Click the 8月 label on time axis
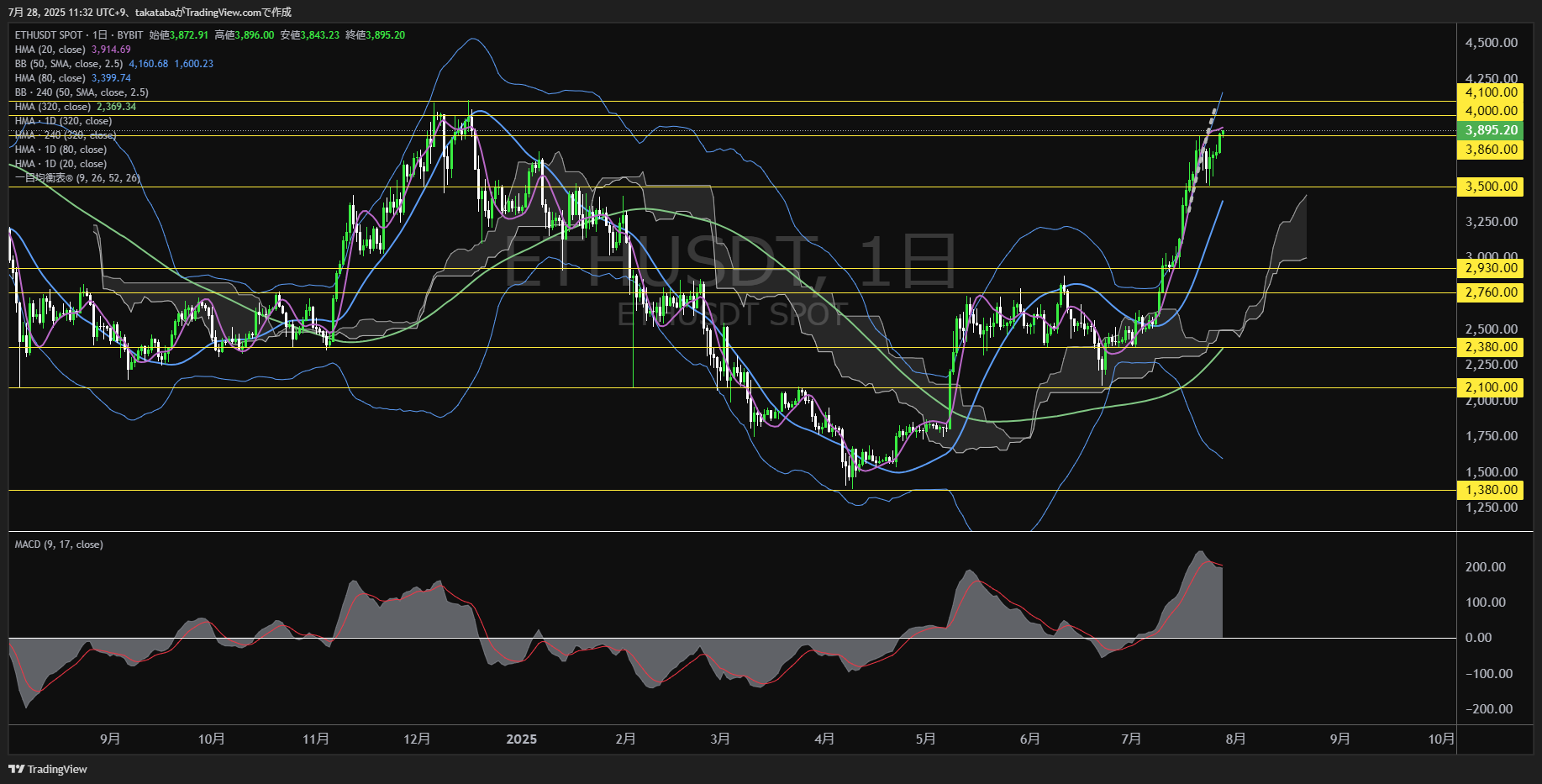 [1235, 739]
